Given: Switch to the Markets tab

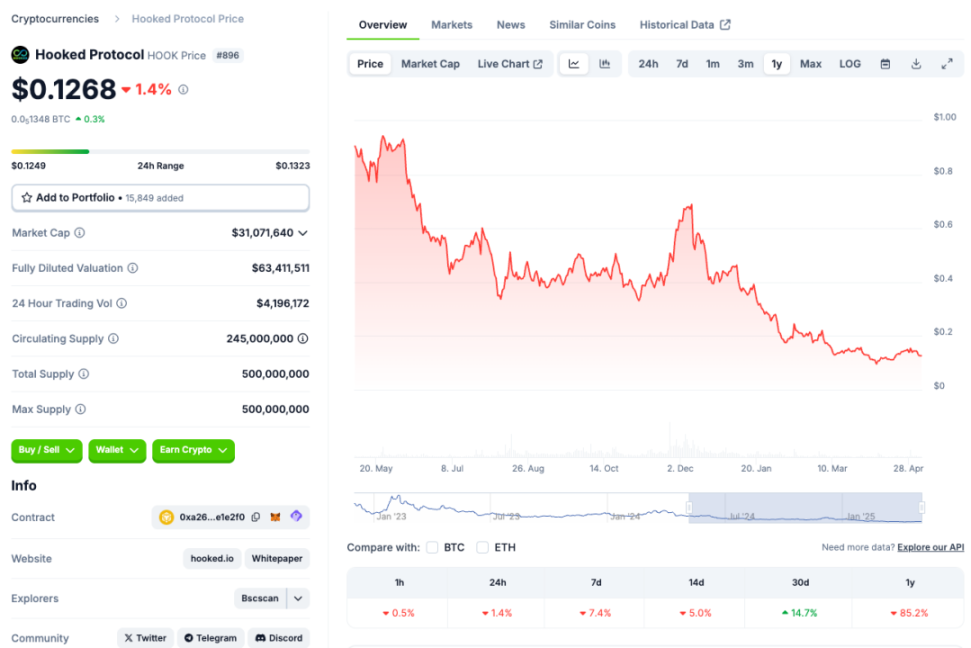Looking at the screenshot, I should [452, 25].
